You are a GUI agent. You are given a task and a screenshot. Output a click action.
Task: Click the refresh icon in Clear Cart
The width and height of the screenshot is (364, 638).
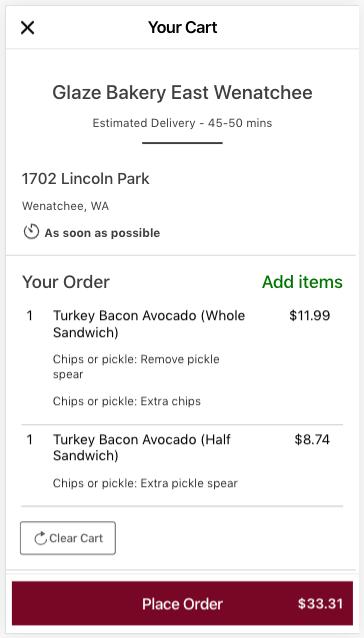pos(40,538)
